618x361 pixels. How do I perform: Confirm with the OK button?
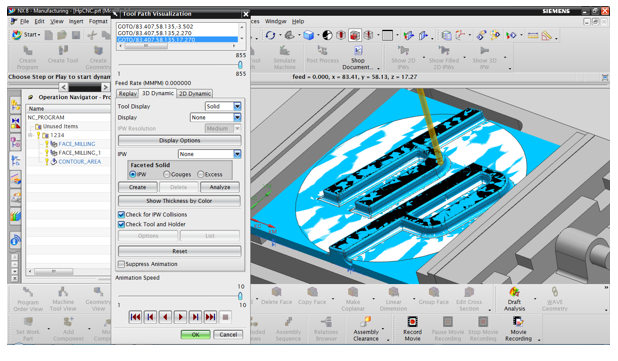click(x=195, y=335)
